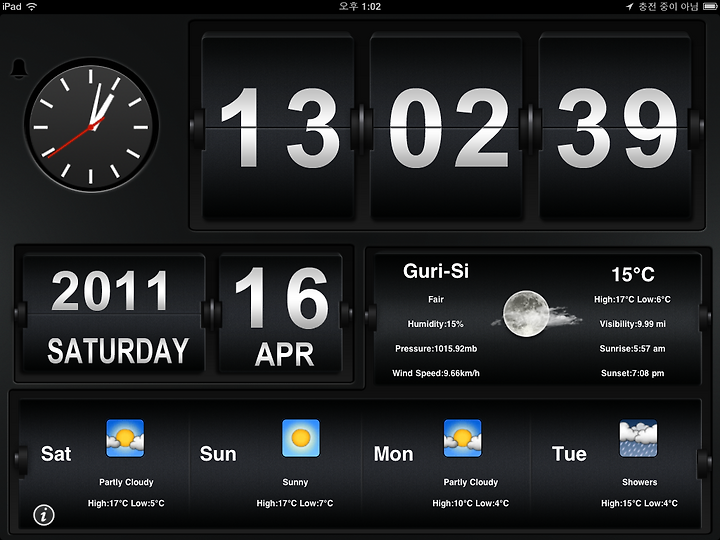Tap 'High:17°C Low:7°C' Sunday forecast
The width and height of the screenshot is (720, 540).
click(x=295, y=503)
